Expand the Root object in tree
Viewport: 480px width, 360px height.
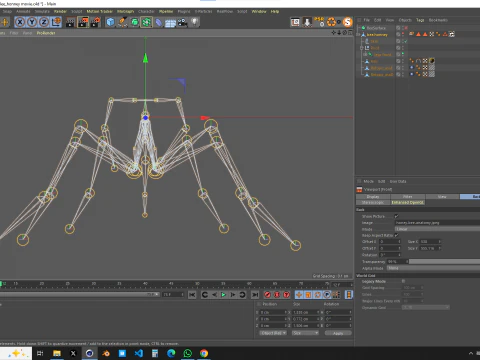pyautogui.click(x=362, y=48)
